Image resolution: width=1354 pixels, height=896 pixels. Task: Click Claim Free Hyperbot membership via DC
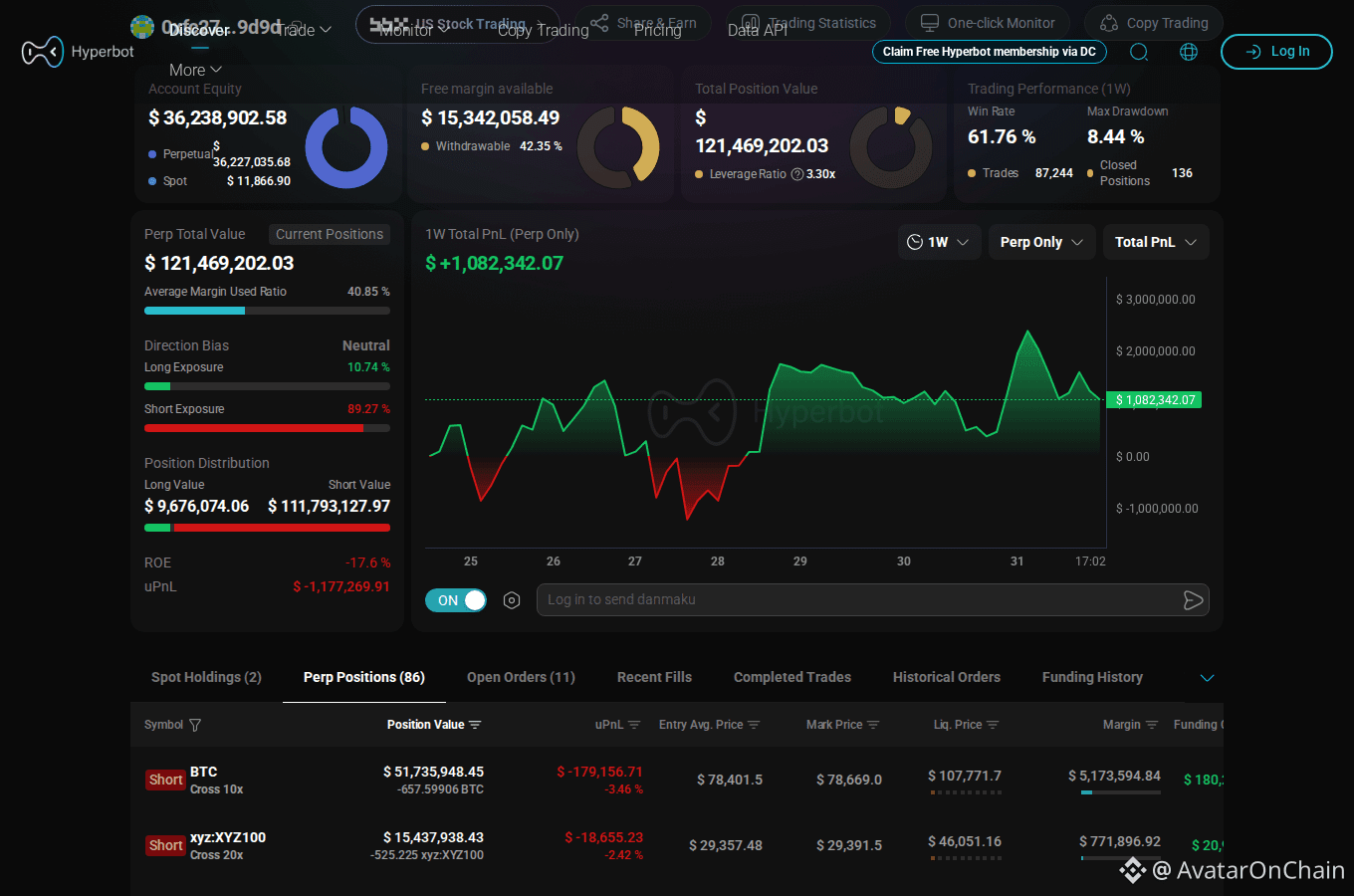pyautogui.click(x=990, y=52)
